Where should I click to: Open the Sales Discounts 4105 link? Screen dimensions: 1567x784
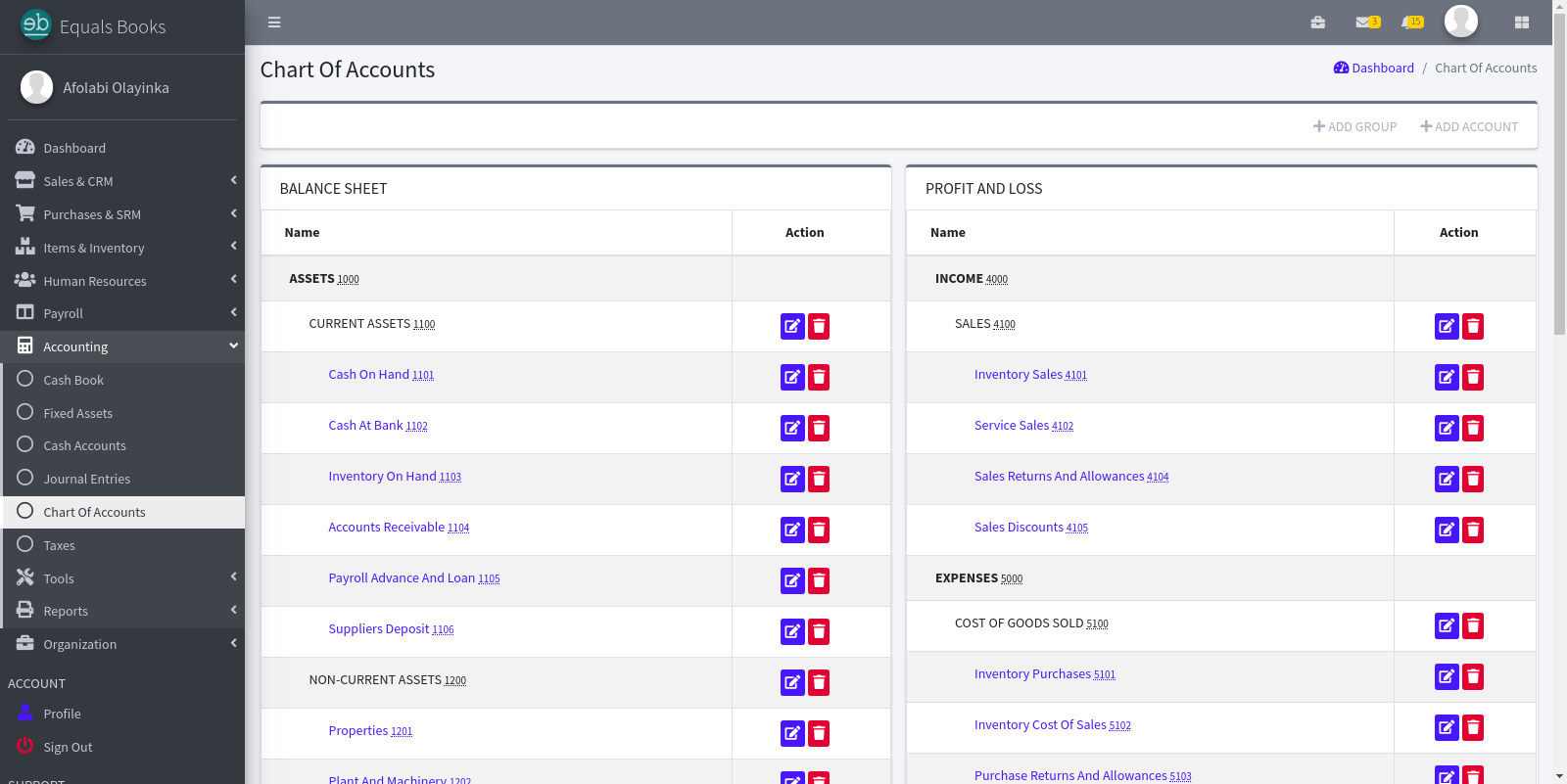[x=1031, y=528]
